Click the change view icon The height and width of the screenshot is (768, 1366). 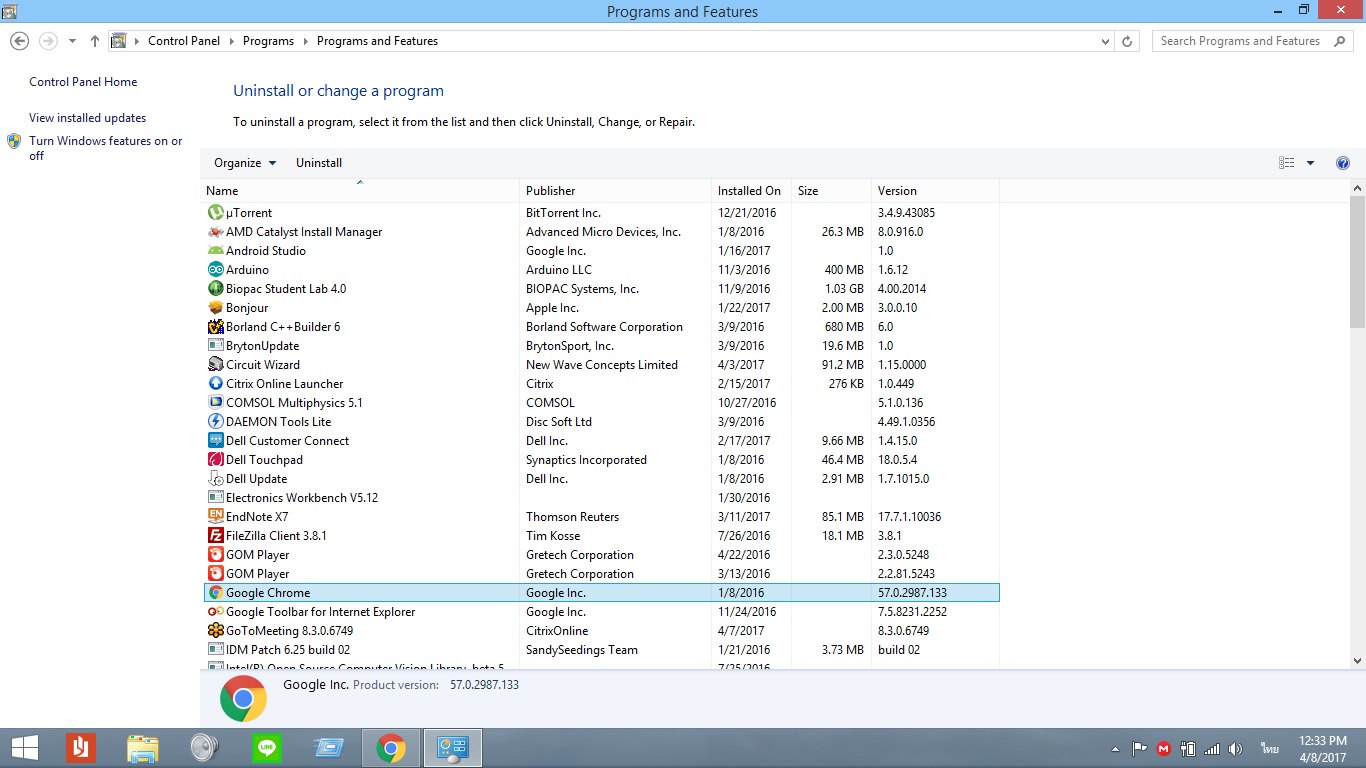1287,163
